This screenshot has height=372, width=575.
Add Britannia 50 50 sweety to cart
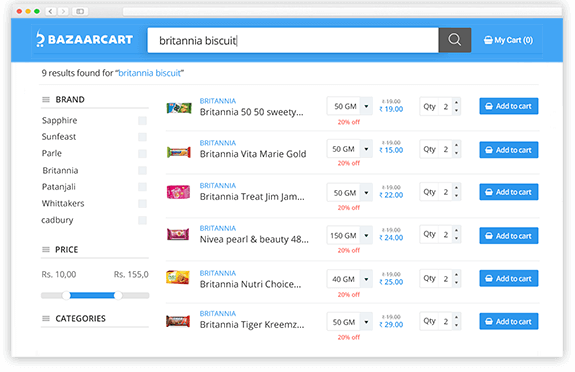(x=509, y=106)
